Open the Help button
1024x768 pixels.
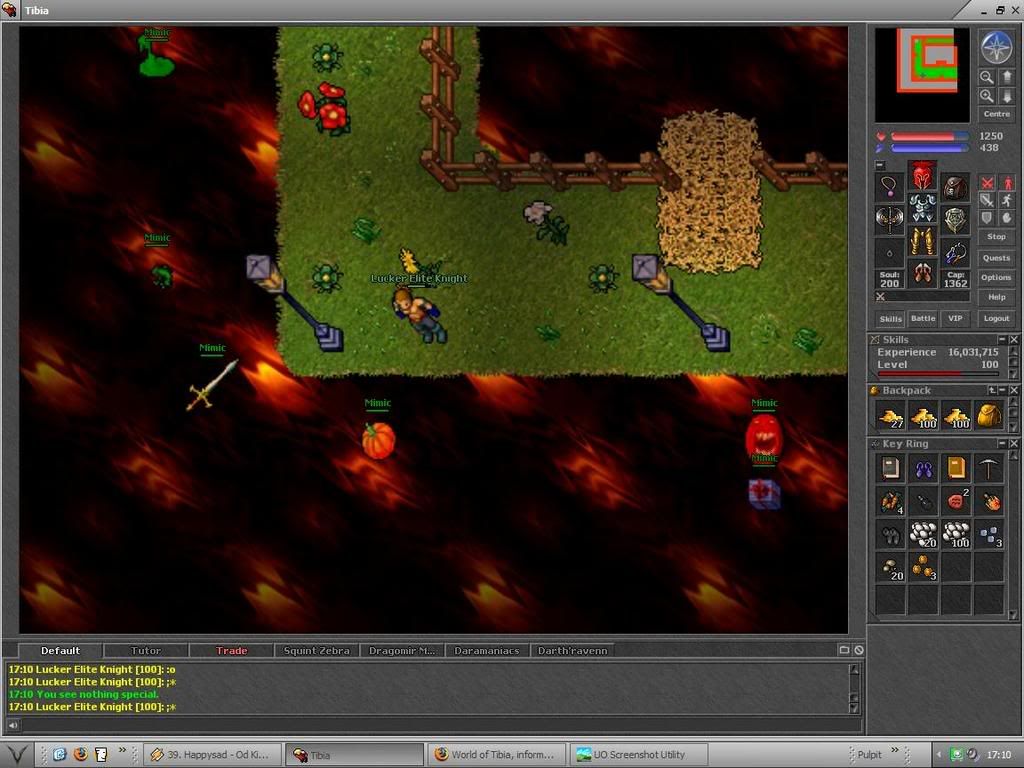997,297
